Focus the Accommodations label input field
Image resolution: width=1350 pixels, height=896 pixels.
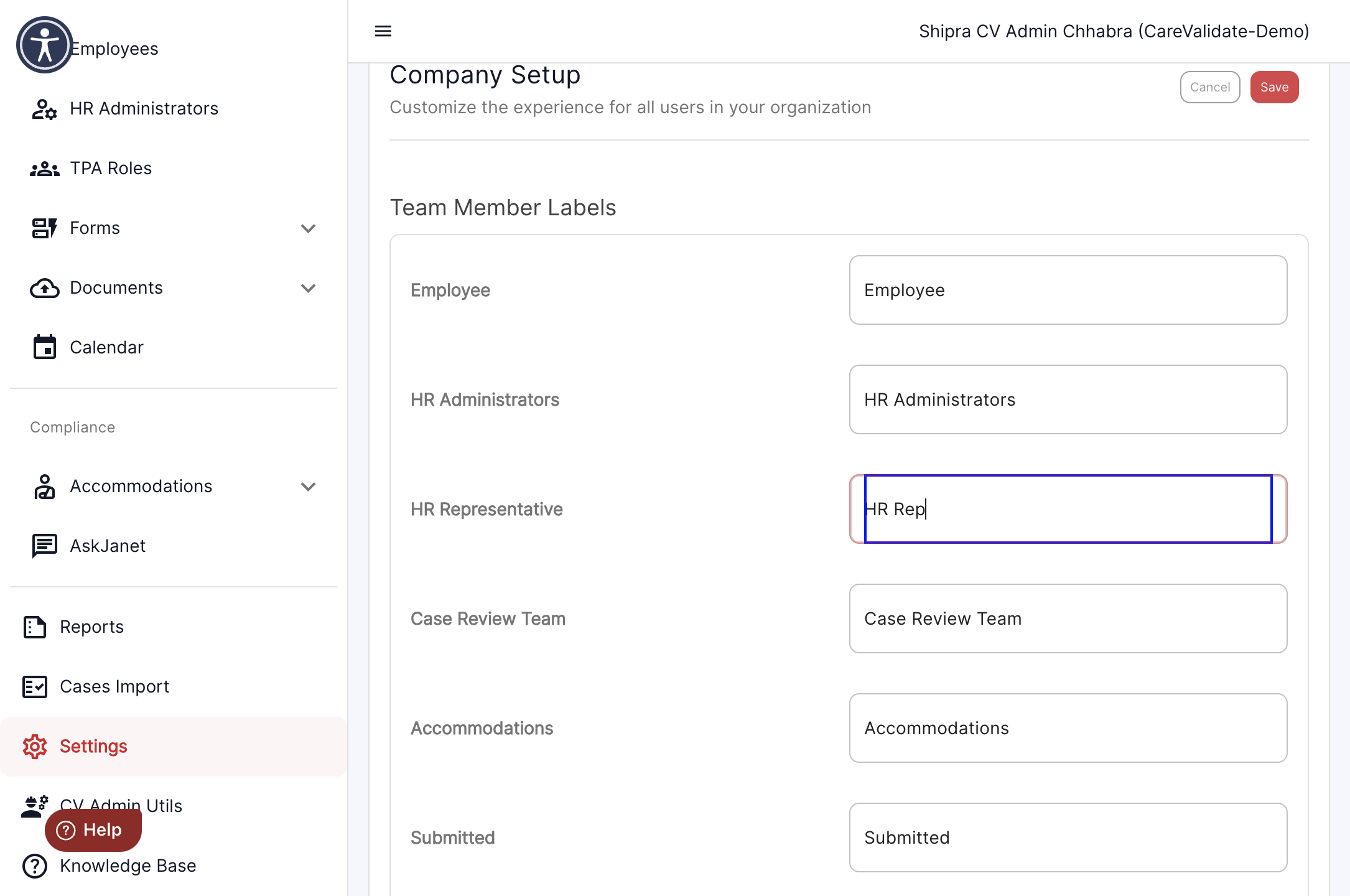(x=1068, y=728)
